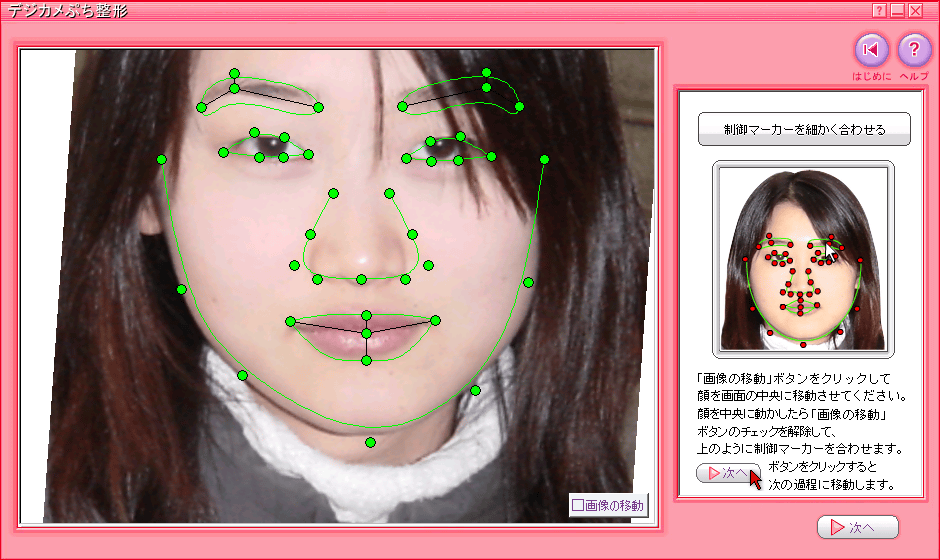Enable the 画像の移動 checkbox

coord(578,505)
